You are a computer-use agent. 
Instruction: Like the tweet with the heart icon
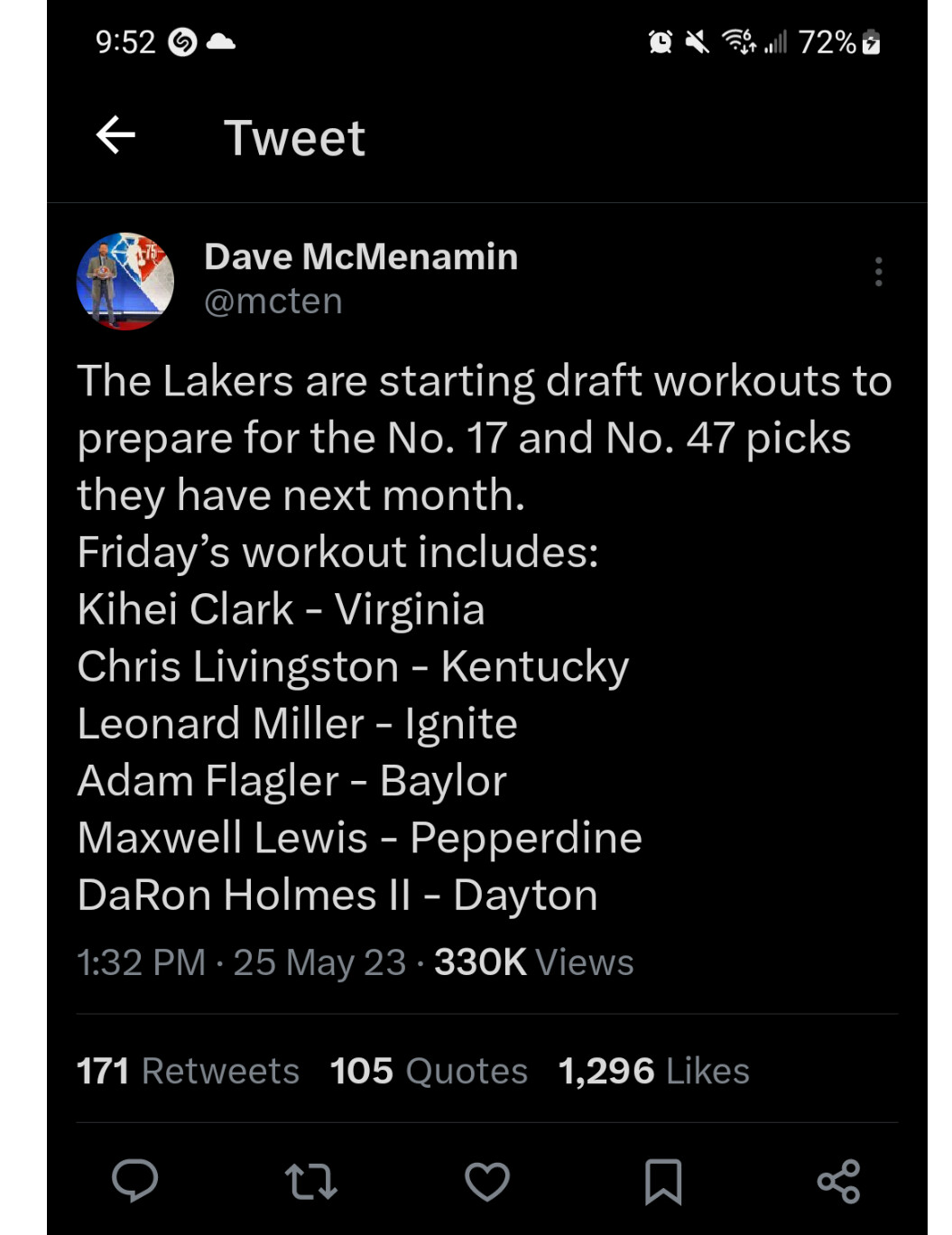tap(487, 1181)
